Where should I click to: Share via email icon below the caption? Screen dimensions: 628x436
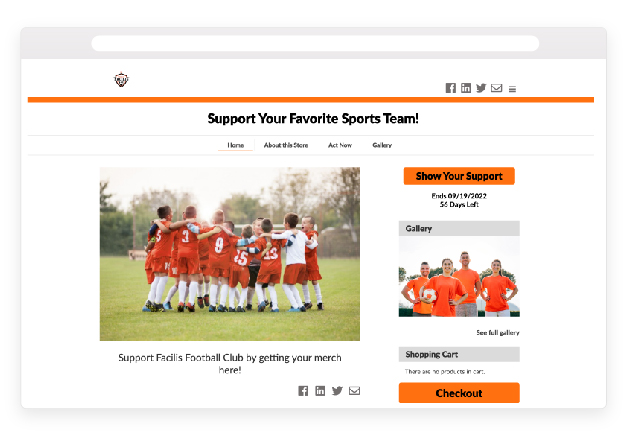coord(354,391)
